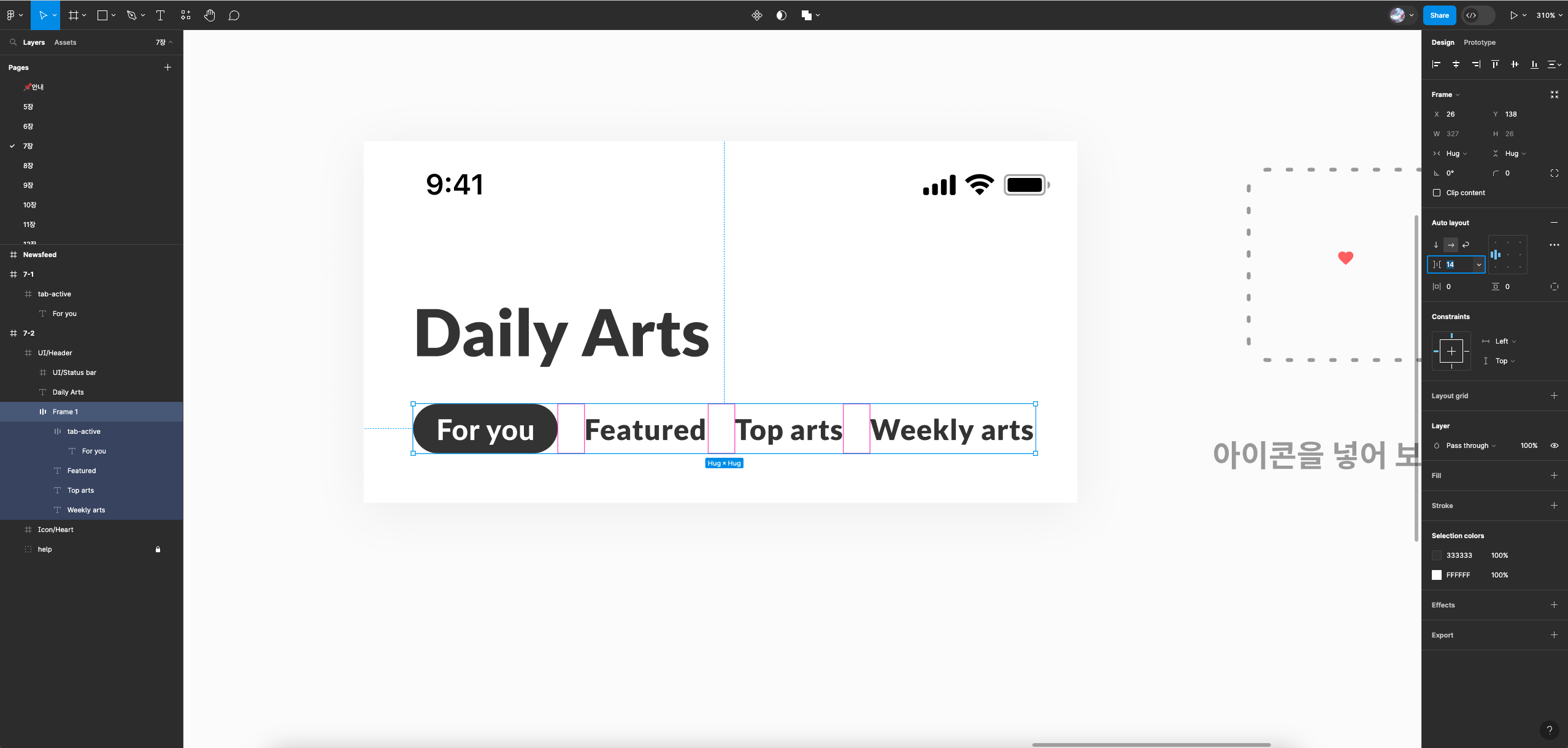Set auto layout direction to vertical
Screen dimensions: 1568x748
1436,245
